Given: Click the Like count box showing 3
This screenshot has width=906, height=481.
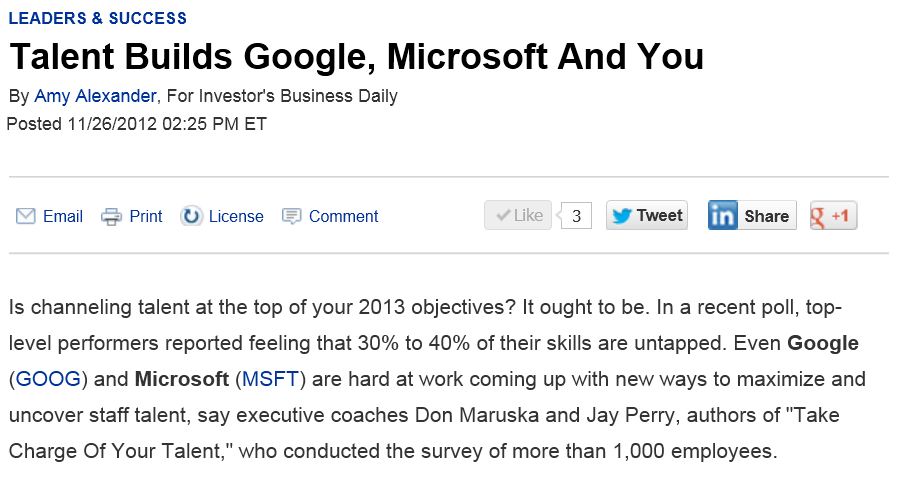Looking at the screenshot, I should click(x=576, y=216).
